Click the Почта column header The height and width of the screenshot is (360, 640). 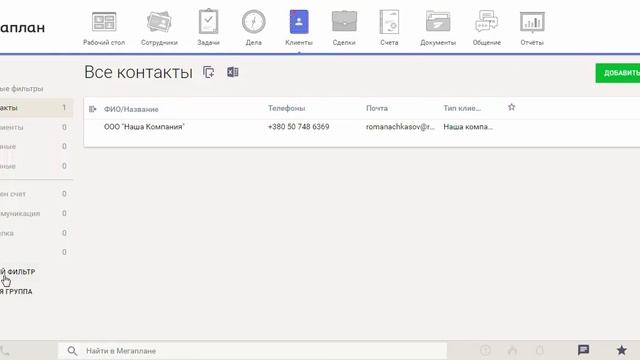[377, 108]
